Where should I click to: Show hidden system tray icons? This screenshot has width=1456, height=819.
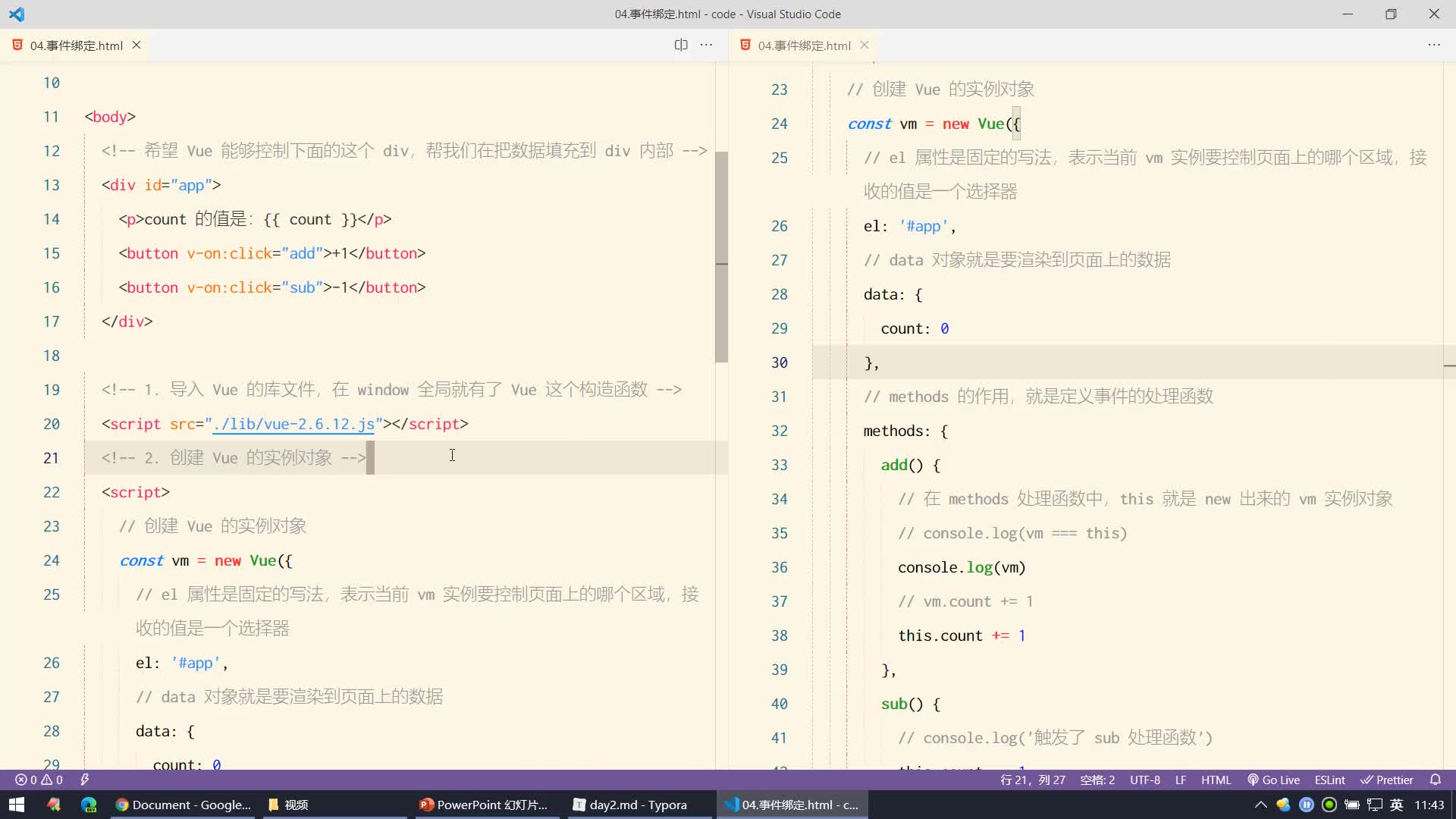tap(1260, 805)
